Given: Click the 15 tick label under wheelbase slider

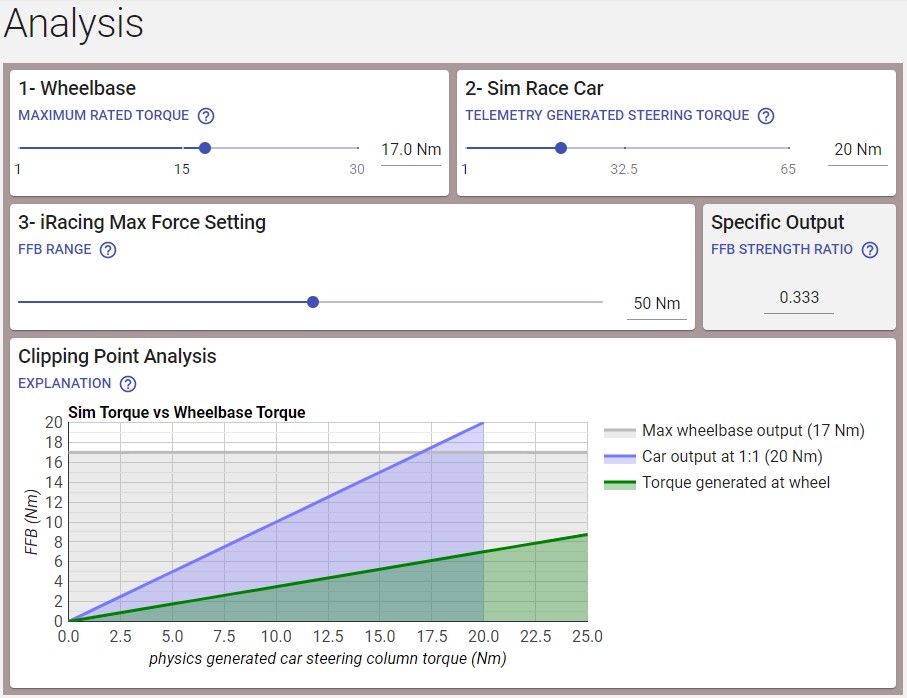Looking at the screenshot, I should [182, 169].
